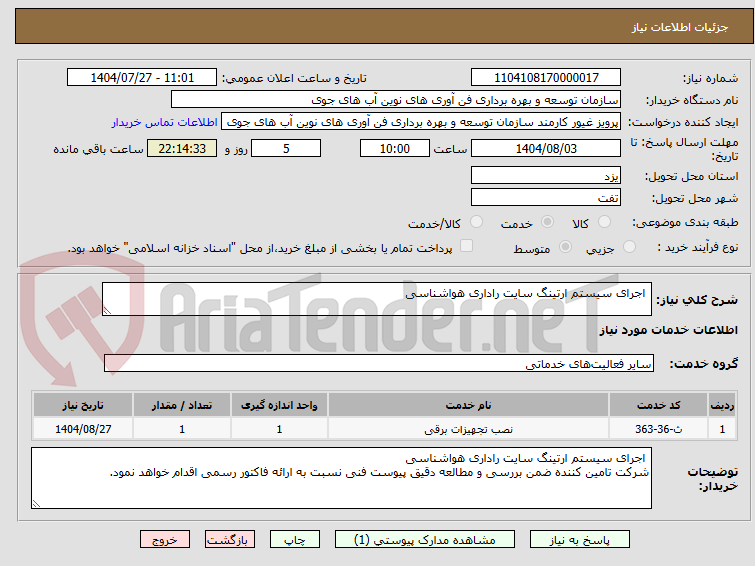Open مشاهده مدارک پیوستی (1) button
Screen dimensions: 755x566
[425, 540]
